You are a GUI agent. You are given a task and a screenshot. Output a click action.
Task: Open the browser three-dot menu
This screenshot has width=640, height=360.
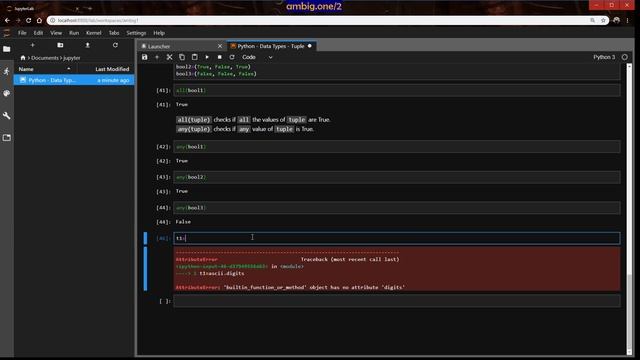pyautogui.click(x=628, y=20)
